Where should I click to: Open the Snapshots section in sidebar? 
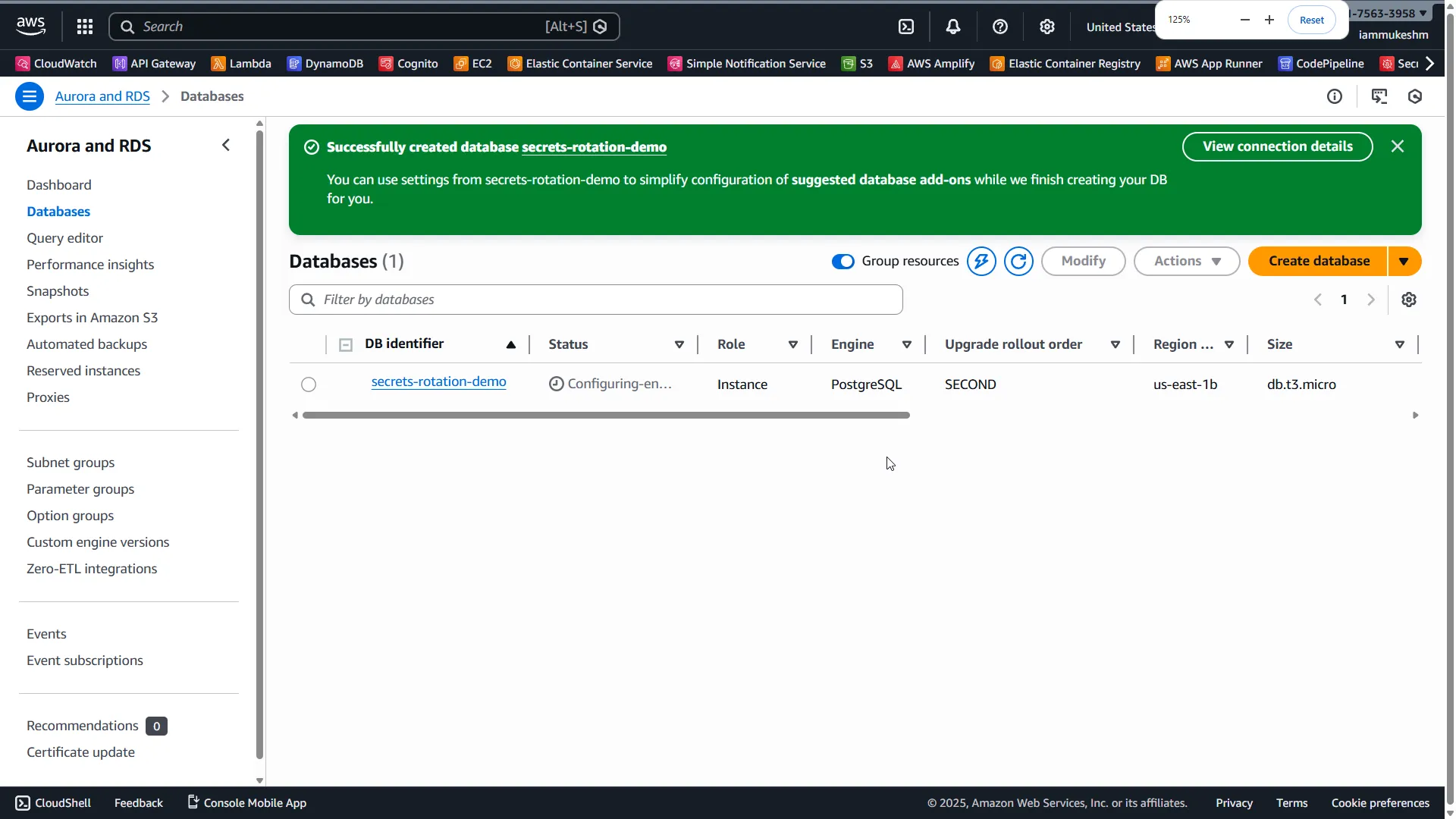tap(58, 290)
